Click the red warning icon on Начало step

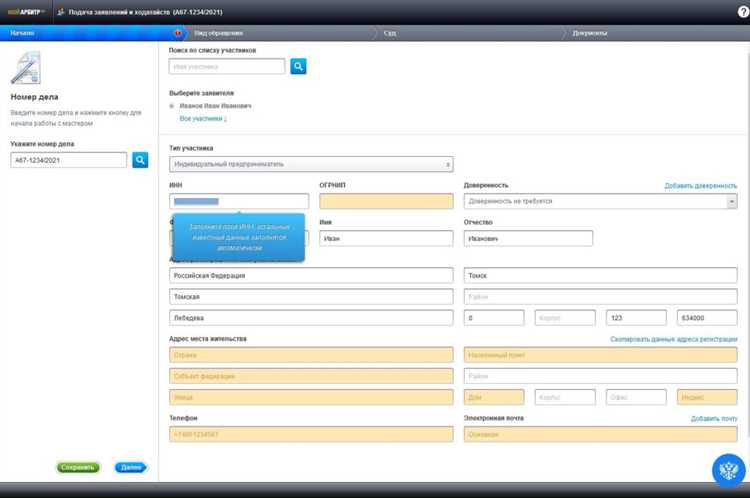click(176, 33)
